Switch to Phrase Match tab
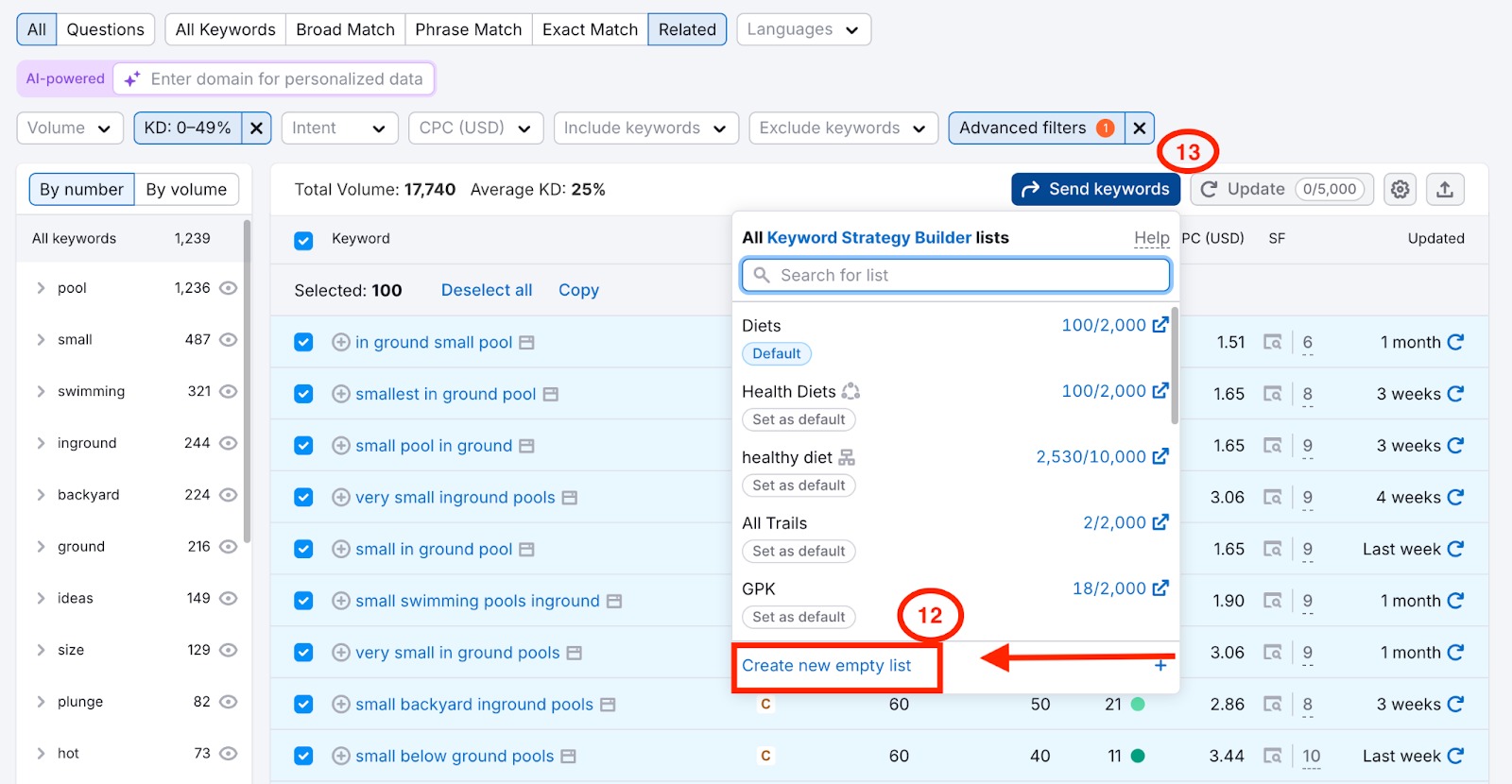 point(469,29)
